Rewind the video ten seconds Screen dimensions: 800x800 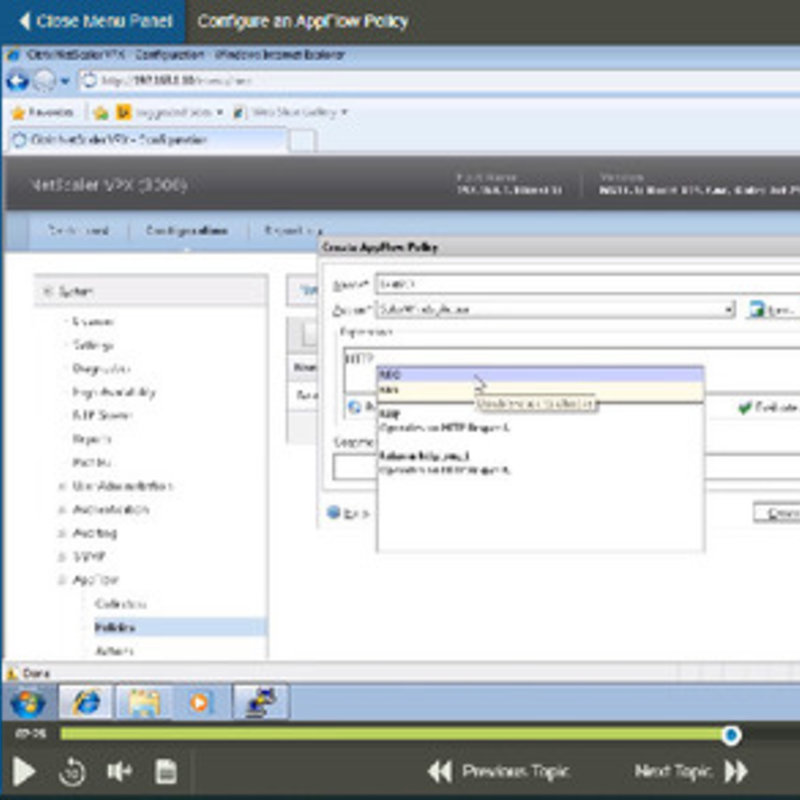point(72,771)
